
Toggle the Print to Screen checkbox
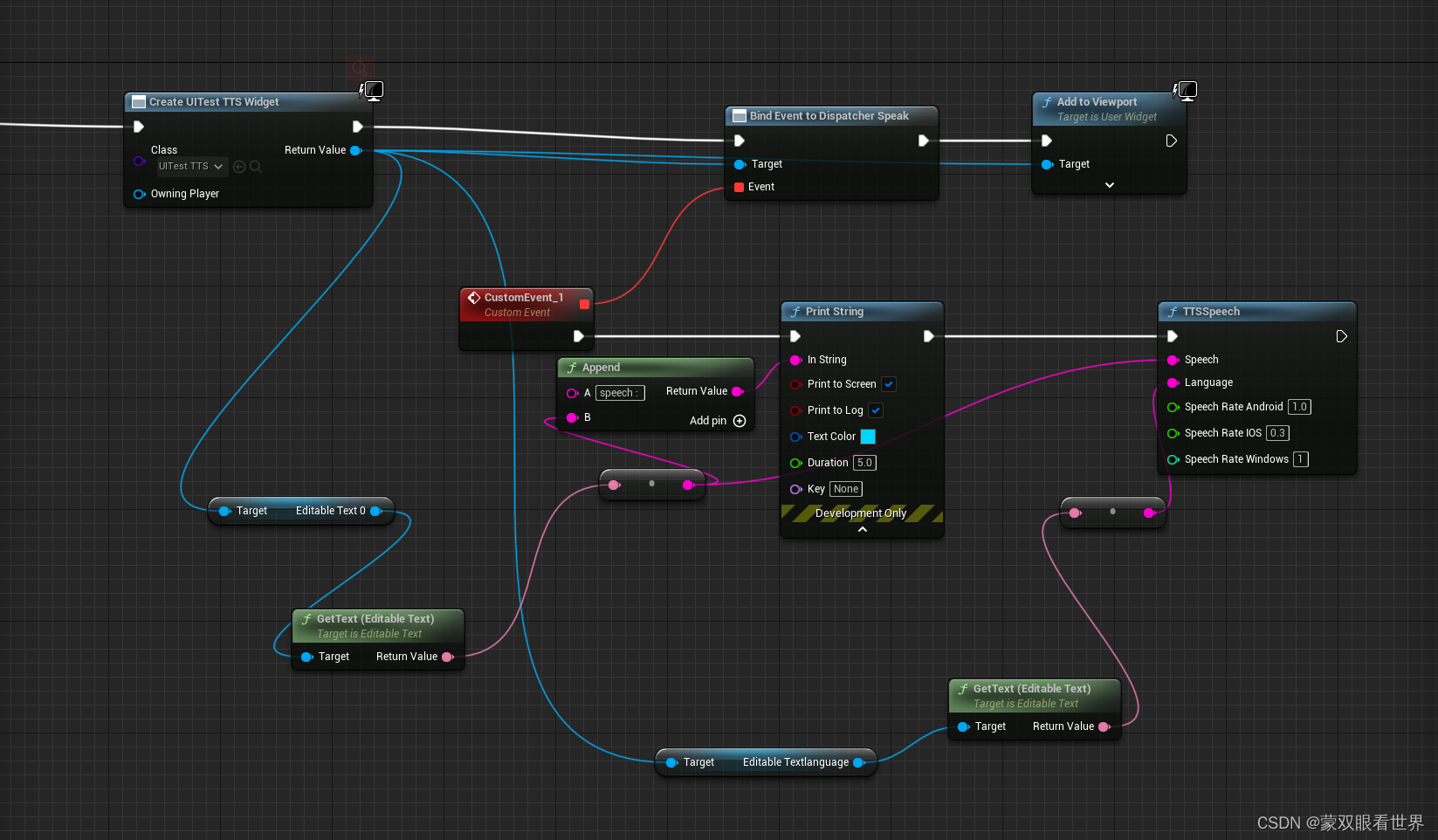(x=889, y=384)
